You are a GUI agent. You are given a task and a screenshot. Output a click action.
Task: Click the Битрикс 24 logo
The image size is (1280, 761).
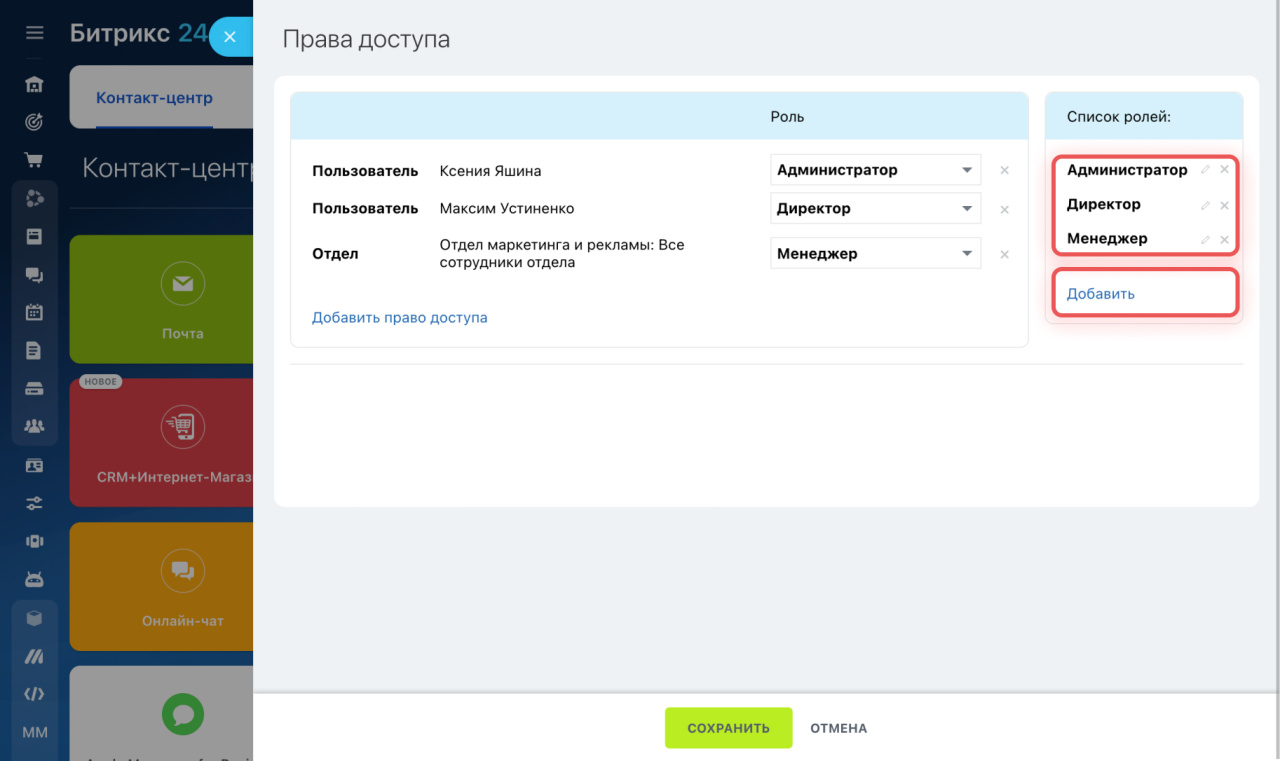click(139, 33)
